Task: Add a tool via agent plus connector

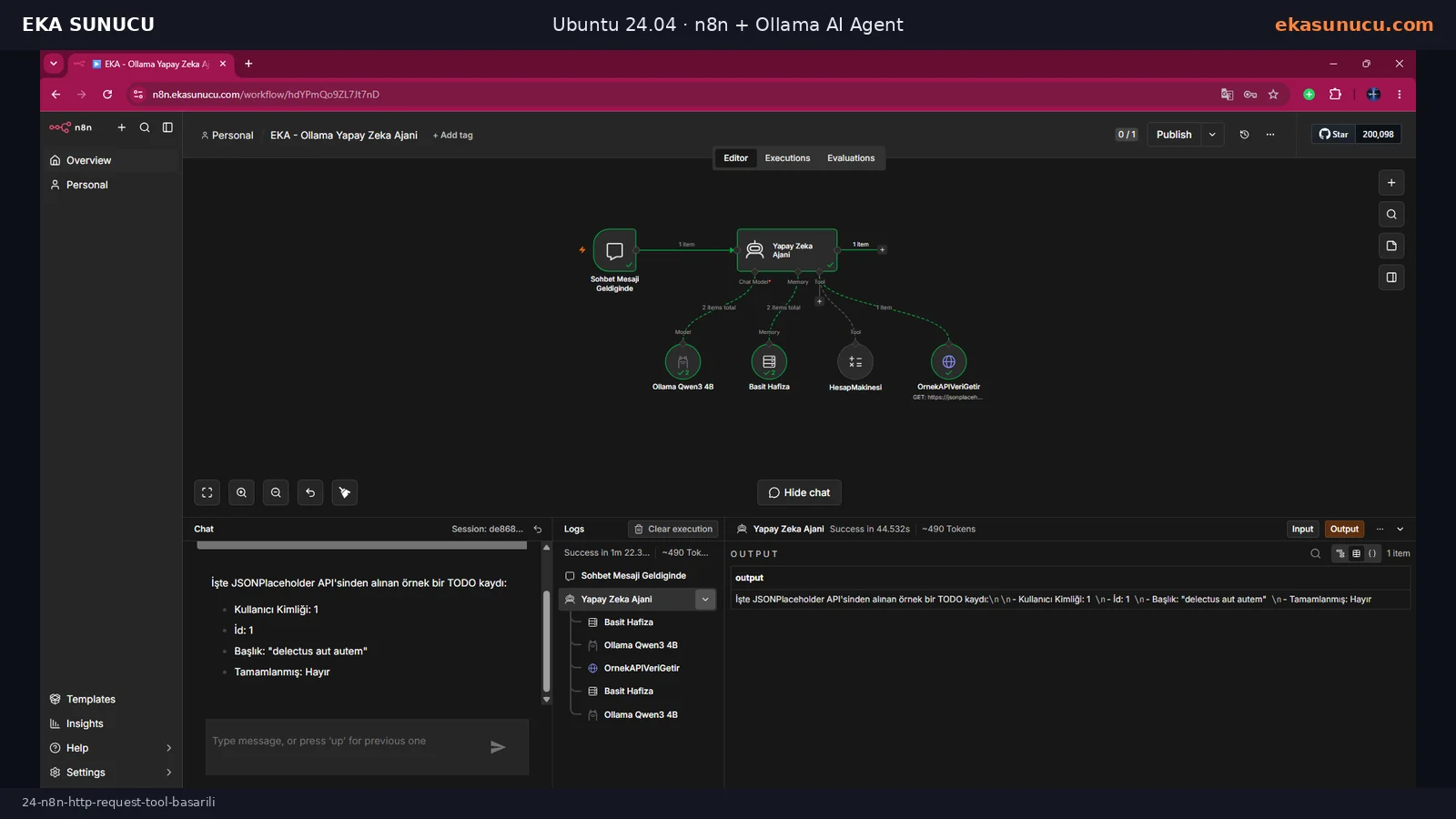Action: click(819, 301)
